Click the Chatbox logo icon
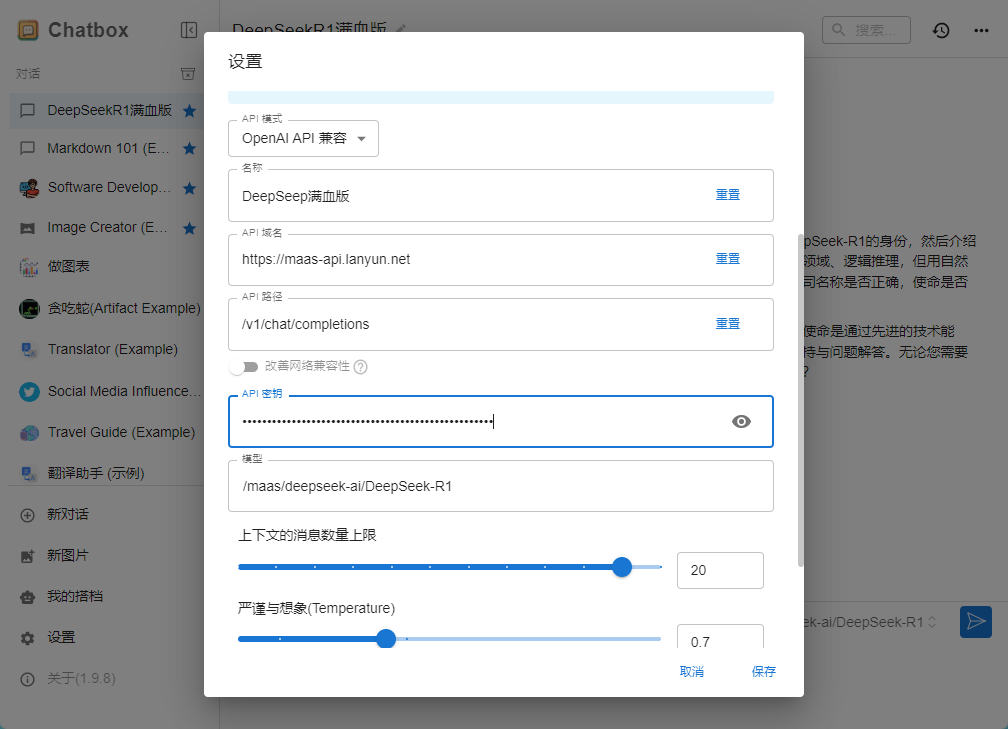This screenshot has width=1008, height=729. pyautogui.click(x=28, y=30)
